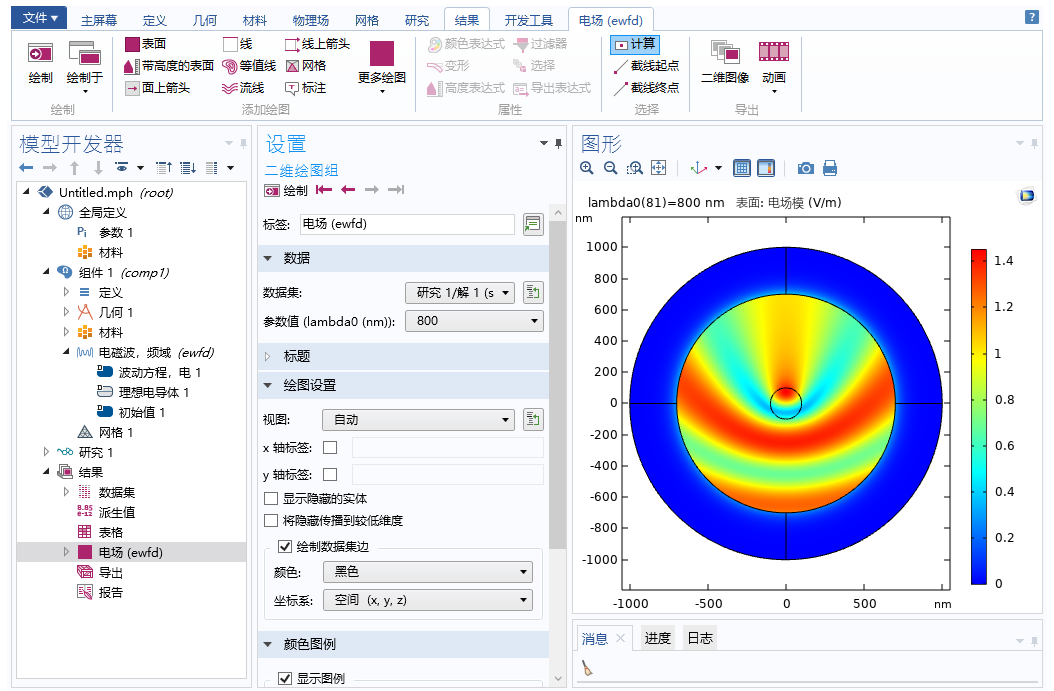
Task: Toggle the show hidden entities (显示隐藏的实体) checkbox
Action: click(271, 498)
